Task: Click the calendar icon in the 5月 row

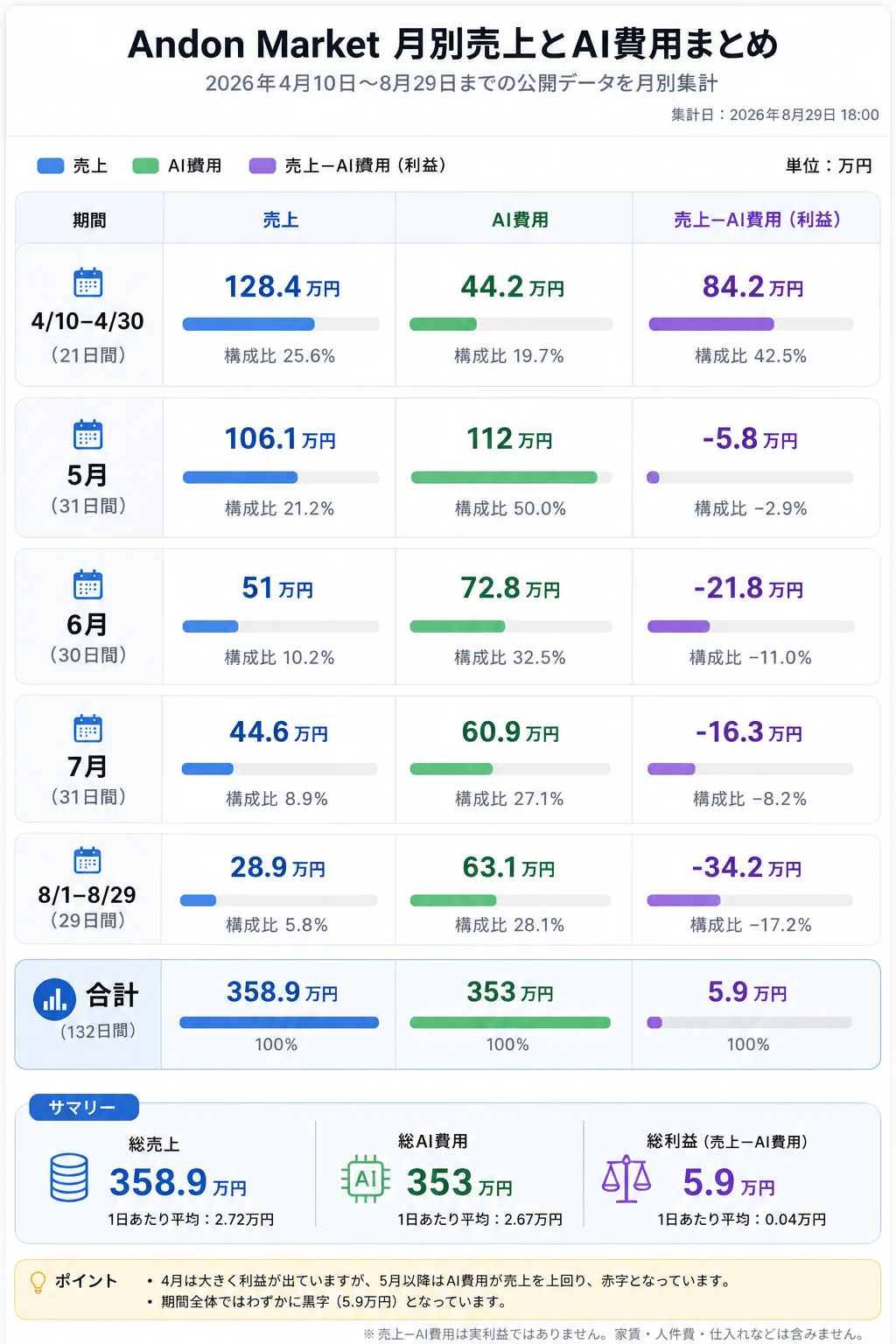Action: pyautogui.click(x=88, y=434)
